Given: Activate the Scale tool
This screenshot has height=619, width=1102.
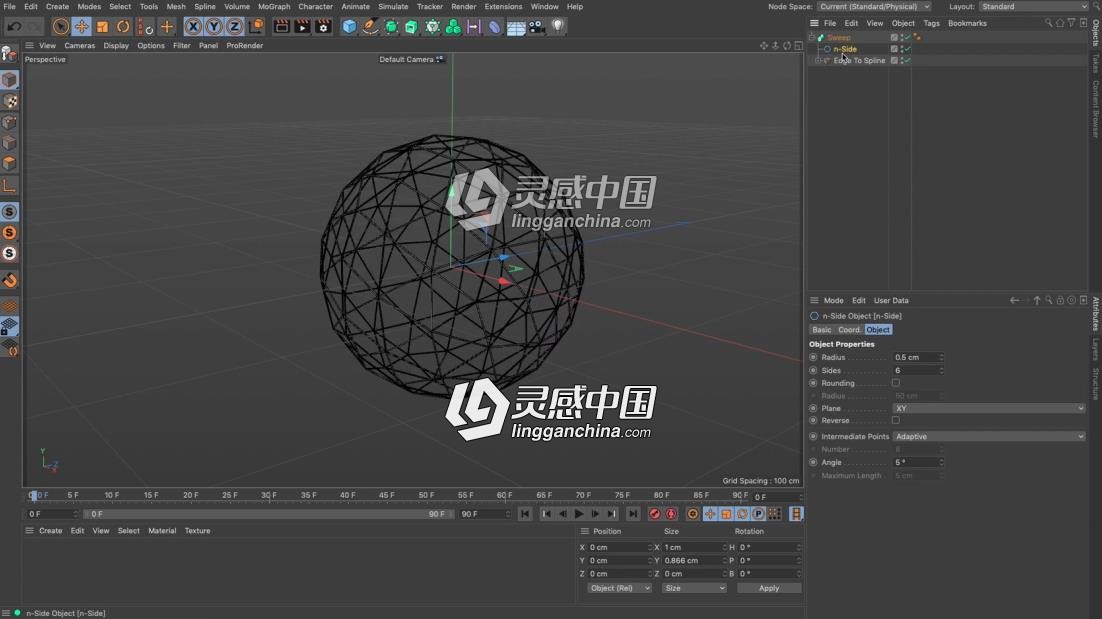Looking at the screenshot, I should 103,27.
